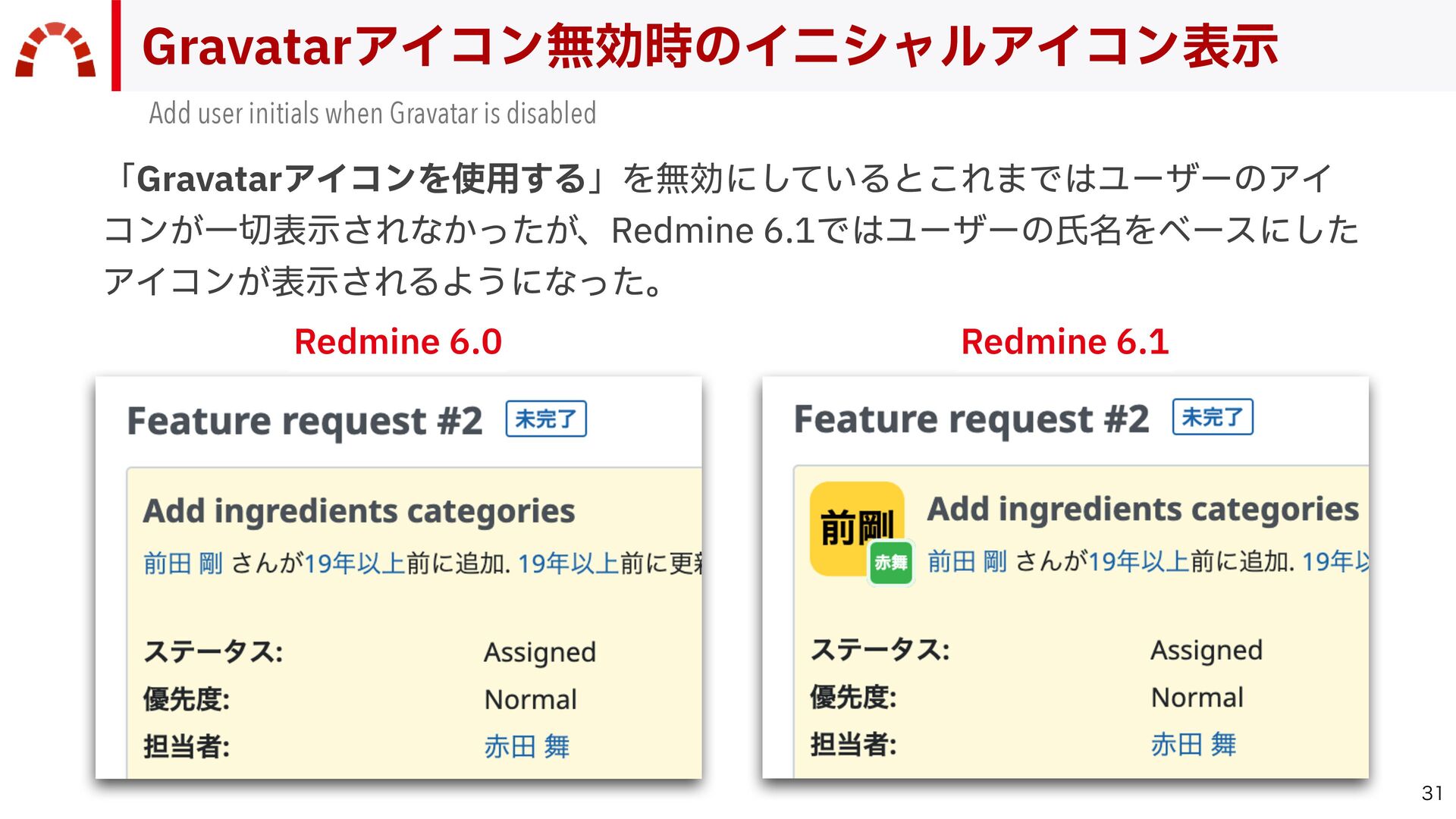Click the Redmine 6.0 red label
Image resolution: width=1456 pixels, height=819 pixels.
coord(397,341)
